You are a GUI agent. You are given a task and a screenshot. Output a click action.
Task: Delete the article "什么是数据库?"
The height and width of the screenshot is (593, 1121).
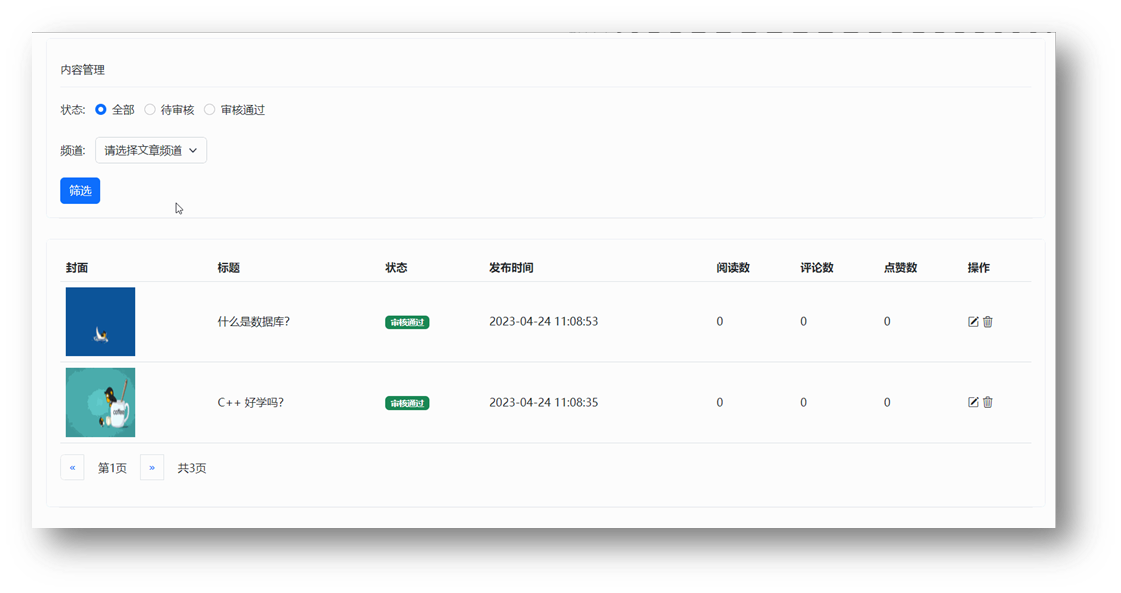point(988,322)
